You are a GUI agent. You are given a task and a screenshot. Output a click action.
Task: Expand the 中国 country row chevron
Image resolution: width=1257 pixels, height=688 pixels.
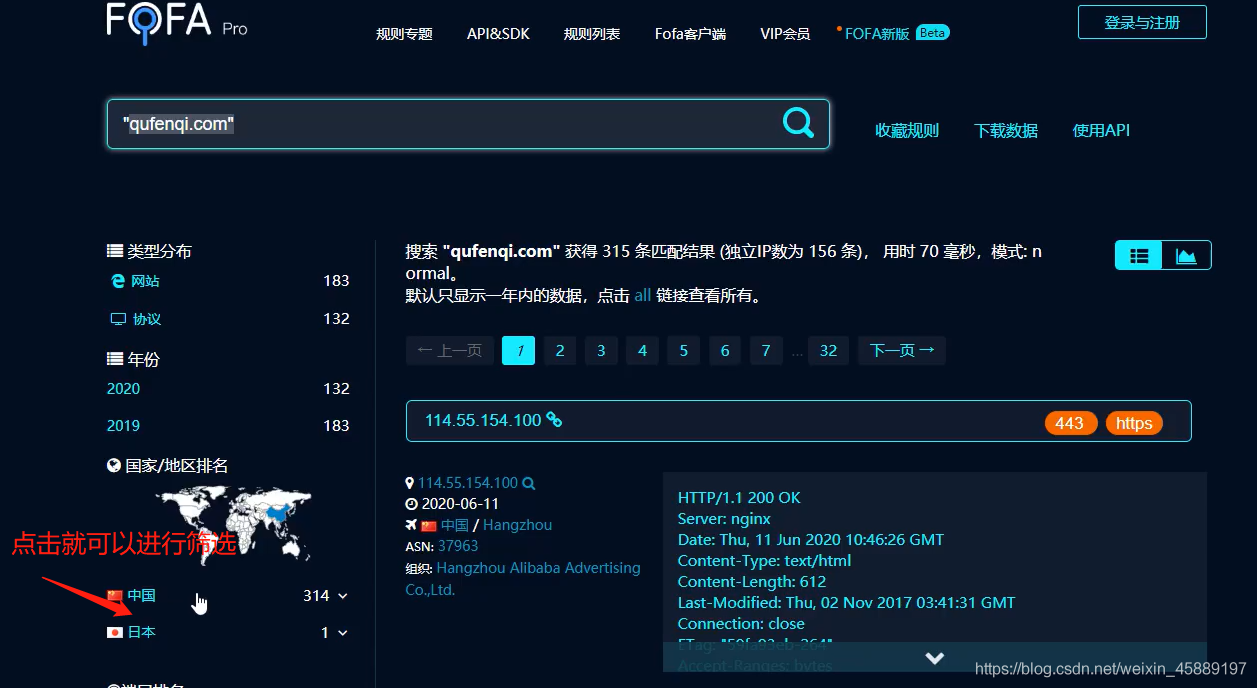point(343,596)
